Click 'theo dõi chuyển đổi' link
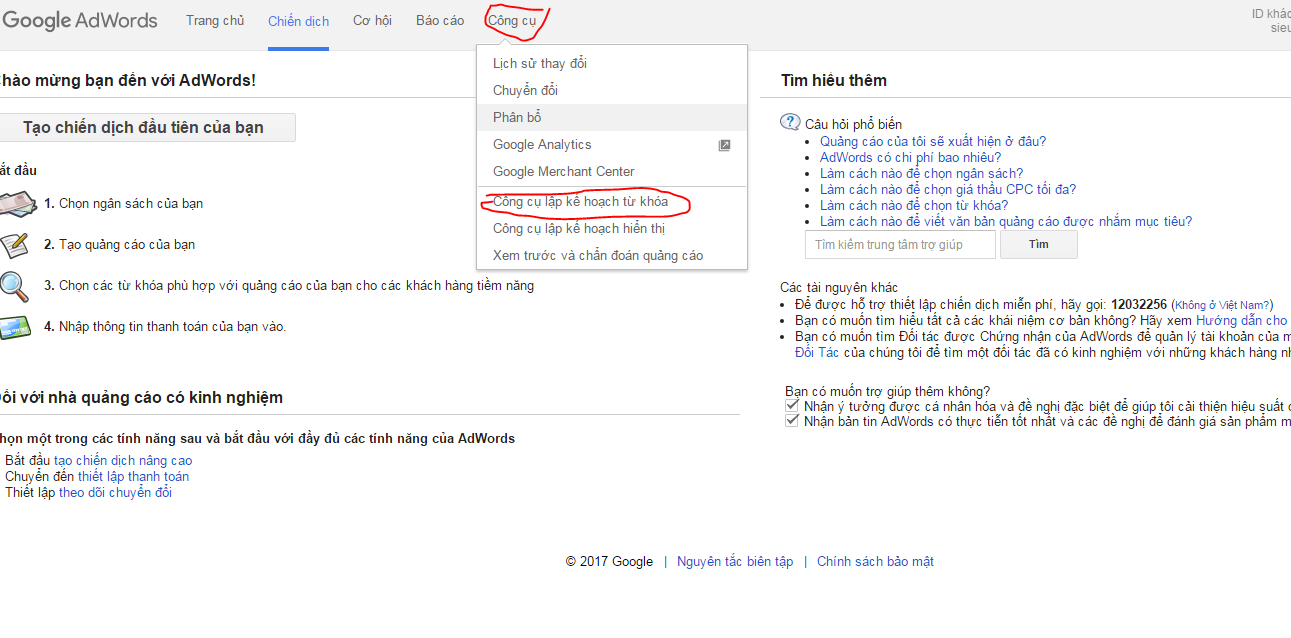This screenshot has height=638, width=1291. (115, 492)
